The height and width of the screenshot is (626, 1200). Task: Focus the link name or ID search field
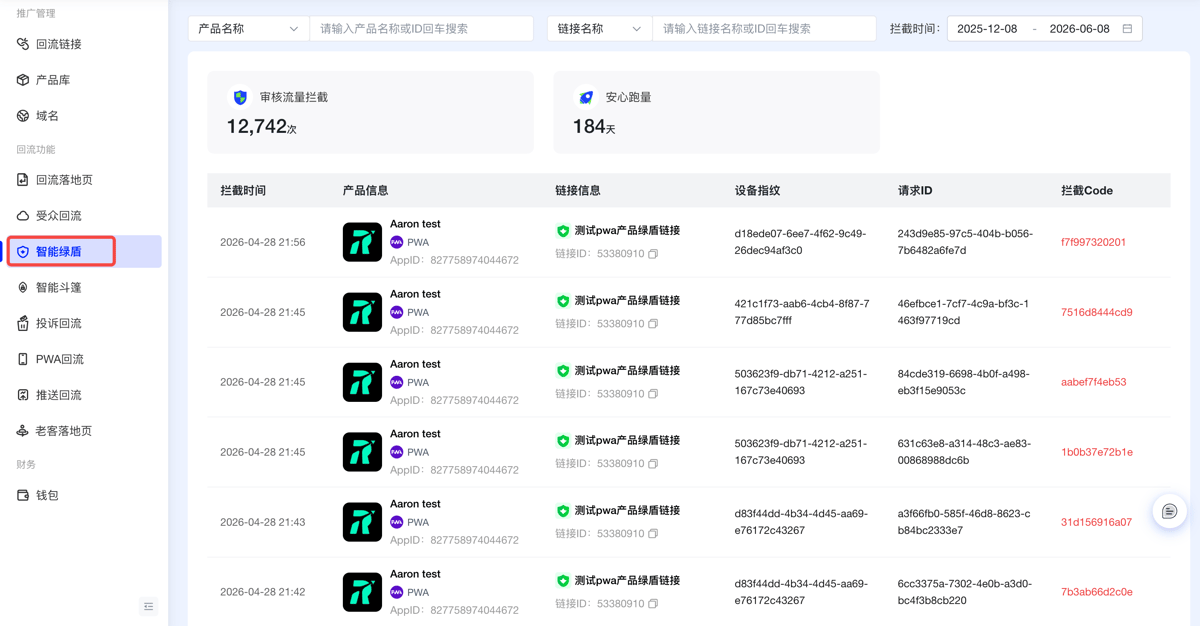[x=764, y=29]
